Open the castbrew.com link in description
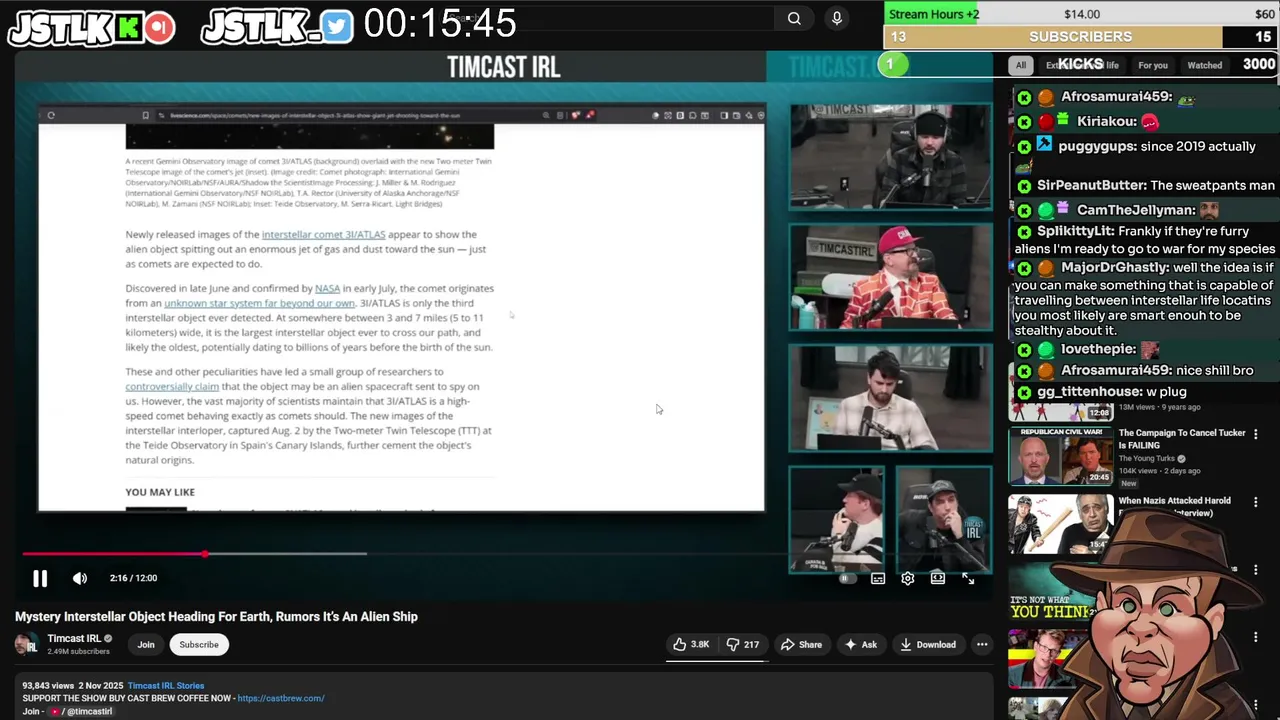Image resolution: width=1280 pixels, height=720 pixels. pyautogui.click(x=281, y=698)
